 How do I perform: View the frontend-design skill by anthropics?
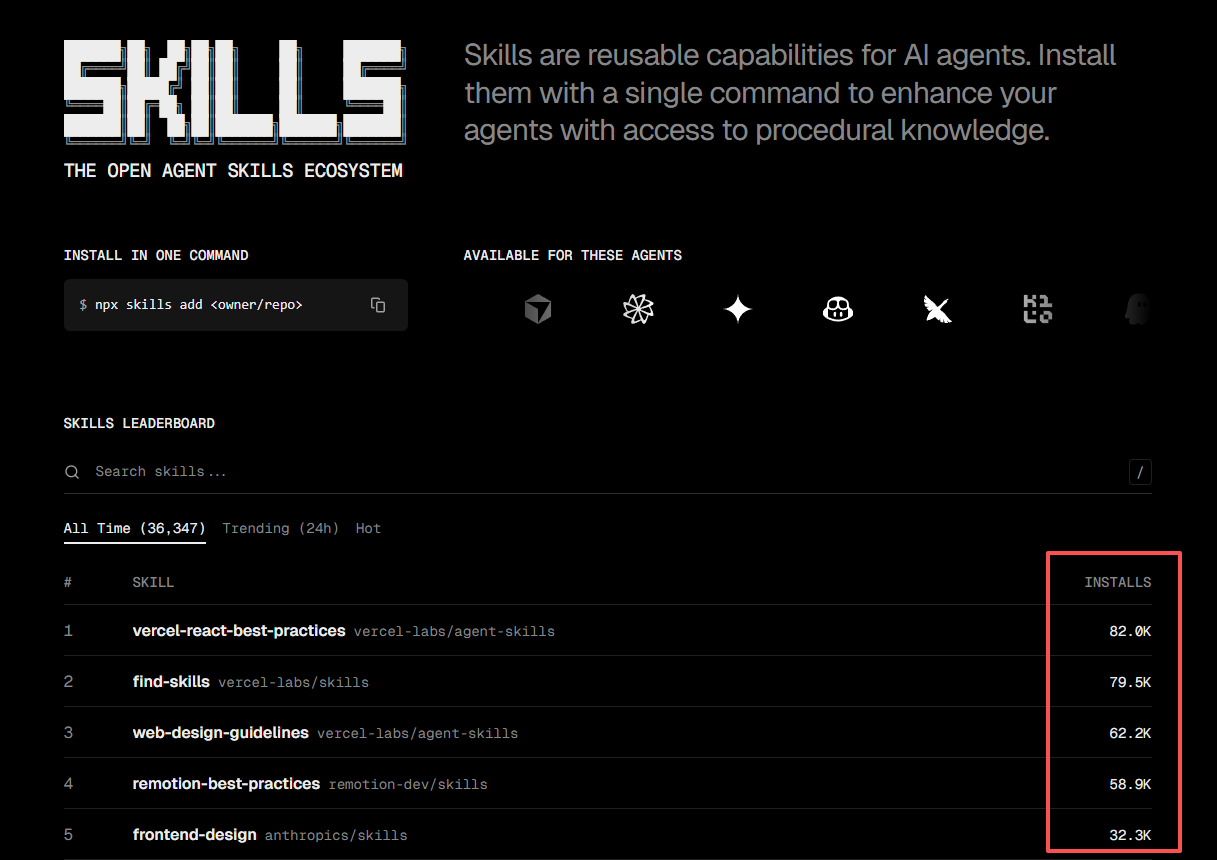(195, 835)
